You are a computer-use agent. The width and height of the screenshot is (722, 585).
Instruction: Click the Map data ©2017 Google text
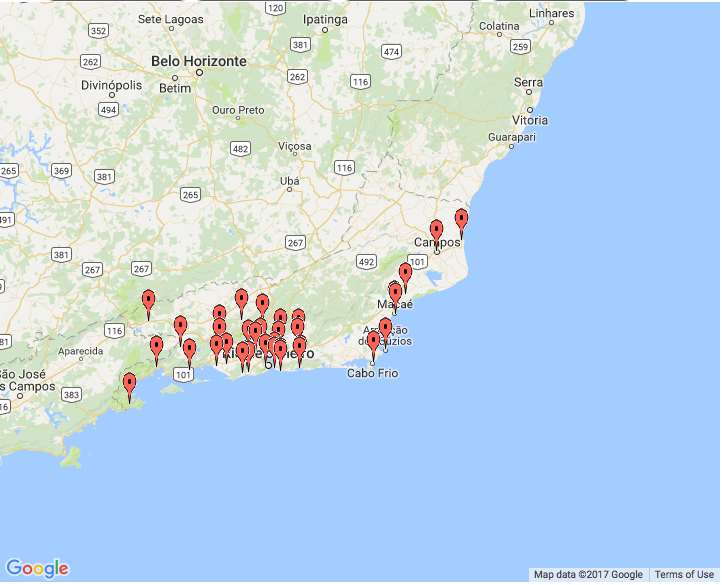tap(588, 575)
